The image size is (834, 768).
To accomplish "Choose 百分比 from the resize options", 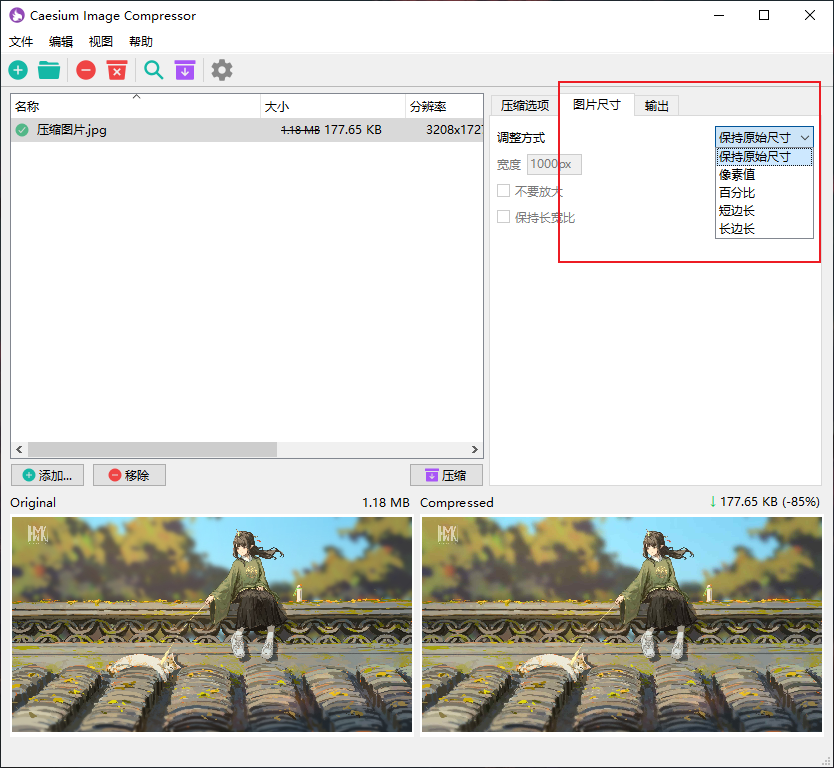I will [737, 193].
